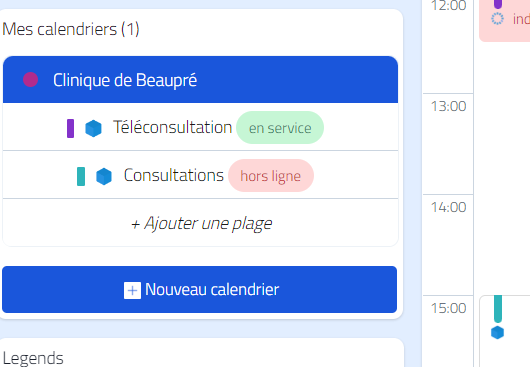Select the 14:00 time slot label

pyautogui.click(x=449, y=207)
